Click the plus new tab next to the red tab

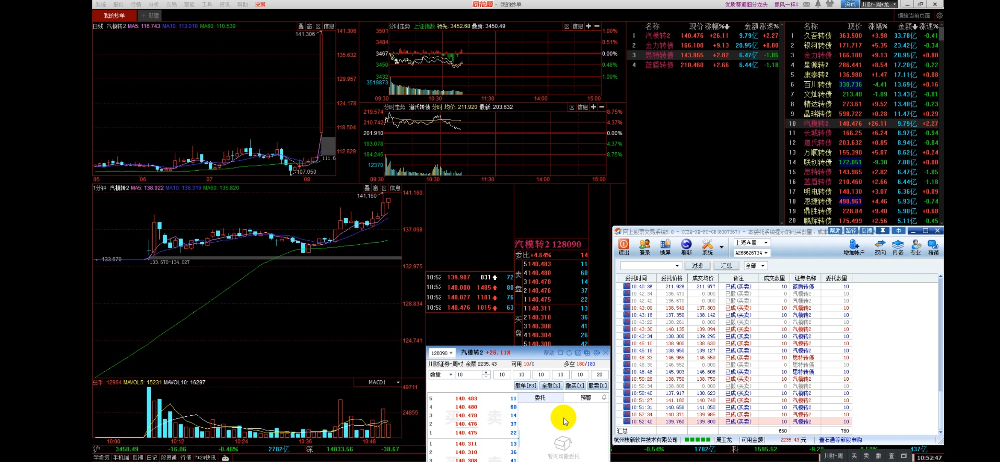(151, 15)
